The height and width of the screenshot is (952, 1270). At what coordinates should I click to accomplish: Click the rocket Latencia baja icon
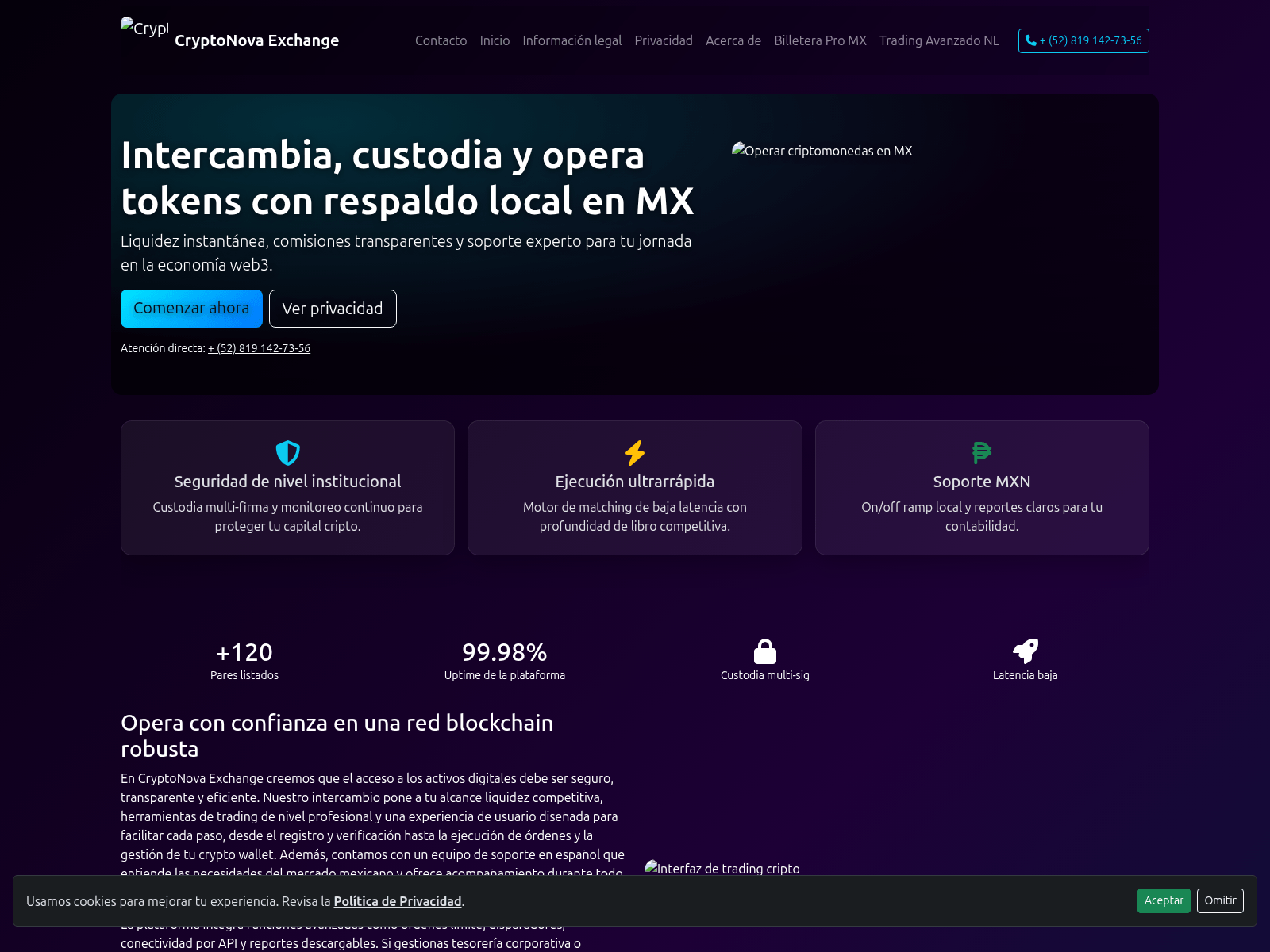pos(1026,651)
